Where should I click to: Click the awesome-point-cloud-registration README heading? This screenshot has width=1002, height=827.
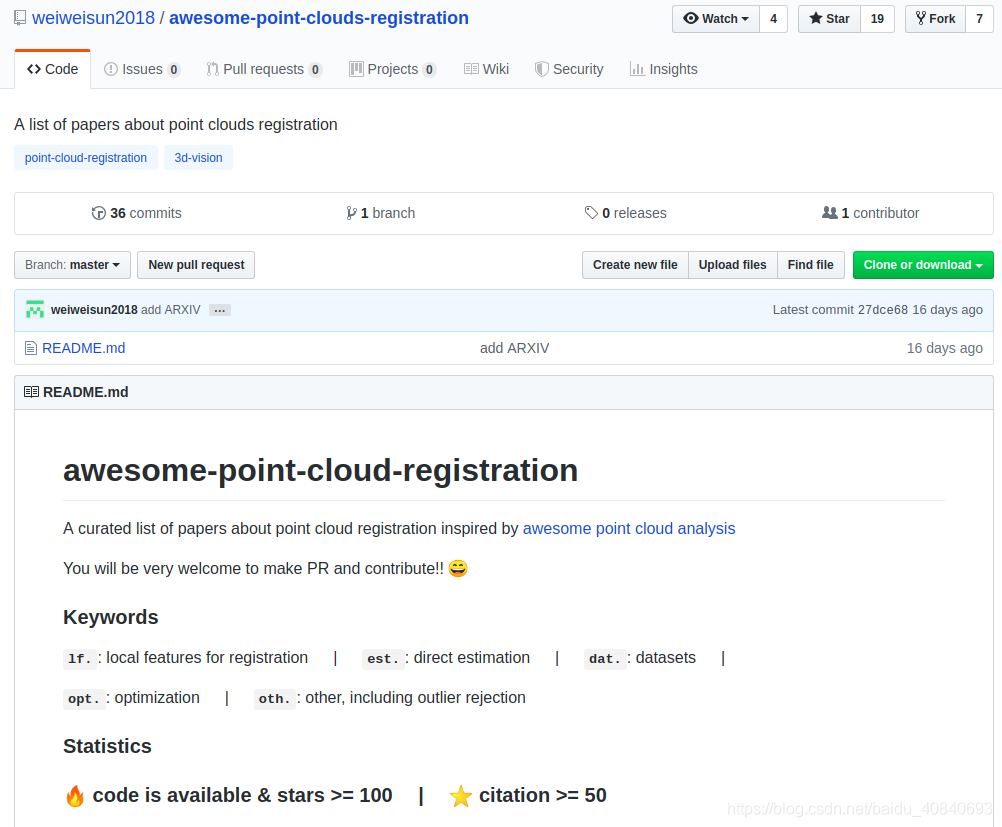point(320,470)
